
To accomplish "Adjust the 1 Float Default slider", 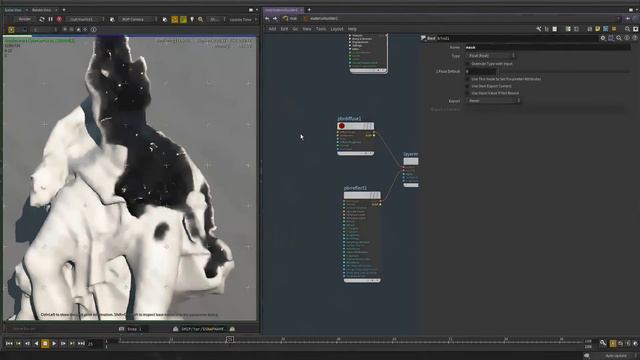I will click(564, 71).
